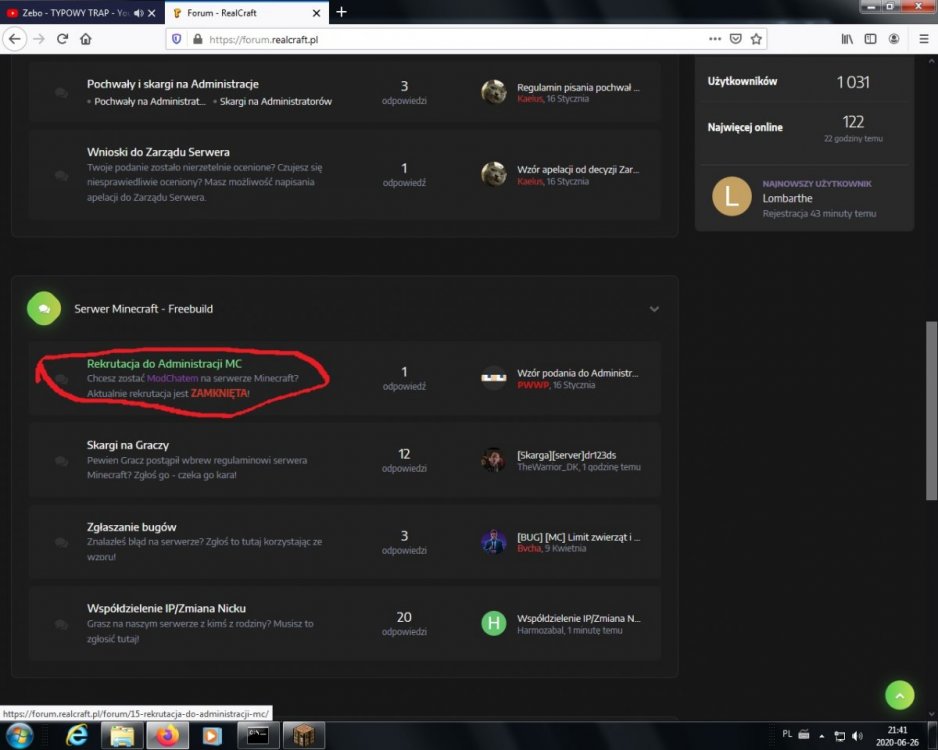View newest user Lombarthe's profile
The width and height of the screenshot is (938, 750).
pos(787,198)
